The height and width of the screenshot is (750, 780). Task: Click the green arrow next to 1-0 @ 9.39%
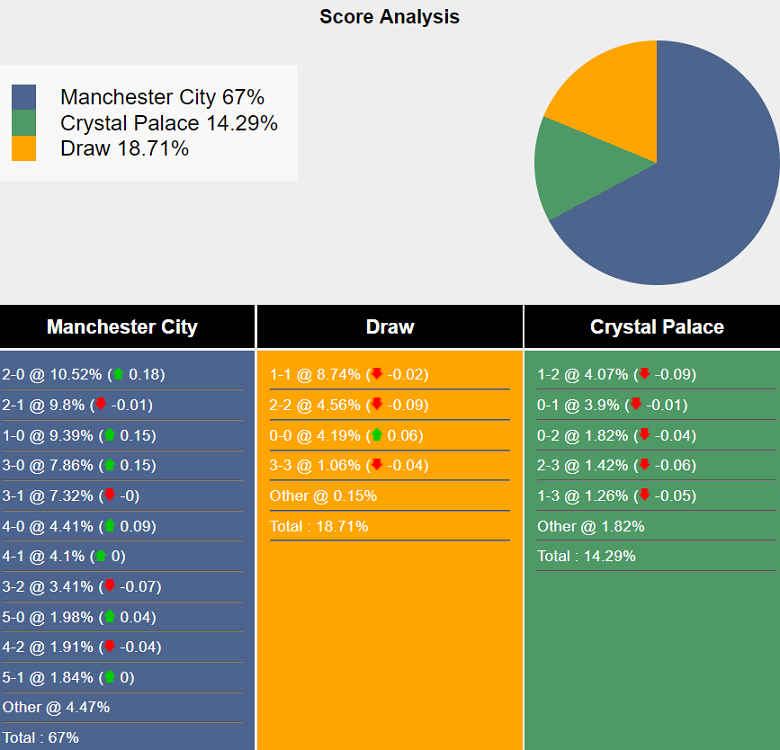click(108, 436)
